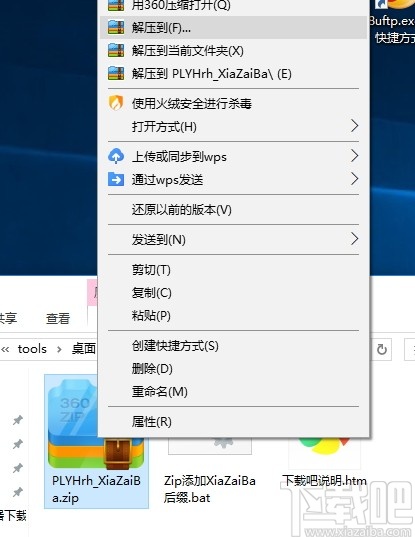
Task: Open 属性(R) properties dialog
Action: tap(233, 422)
